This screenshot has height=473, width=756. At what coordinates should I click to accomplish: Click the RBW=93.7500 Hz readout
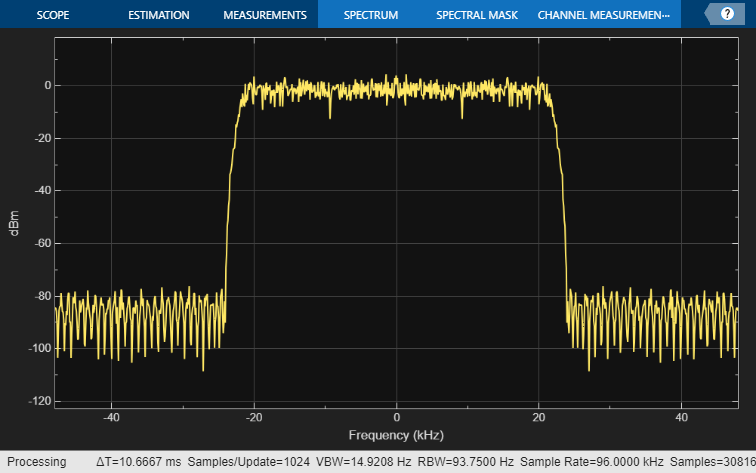pyautogui.click(x=467, y=462)
